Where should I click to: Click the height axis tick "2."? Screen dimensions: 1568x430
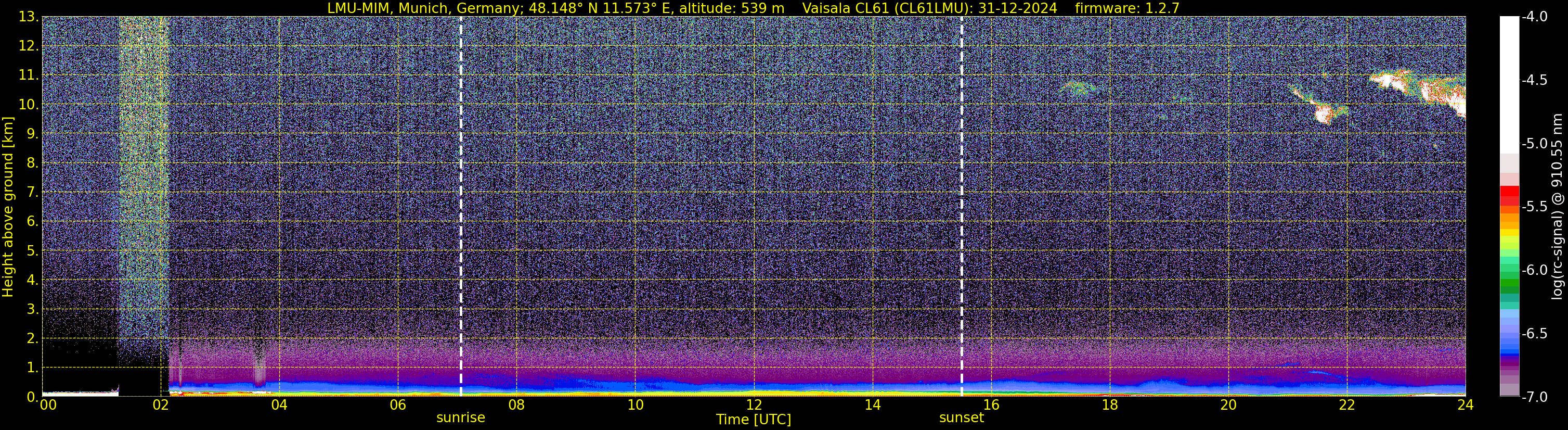click(x=32, y=339)
